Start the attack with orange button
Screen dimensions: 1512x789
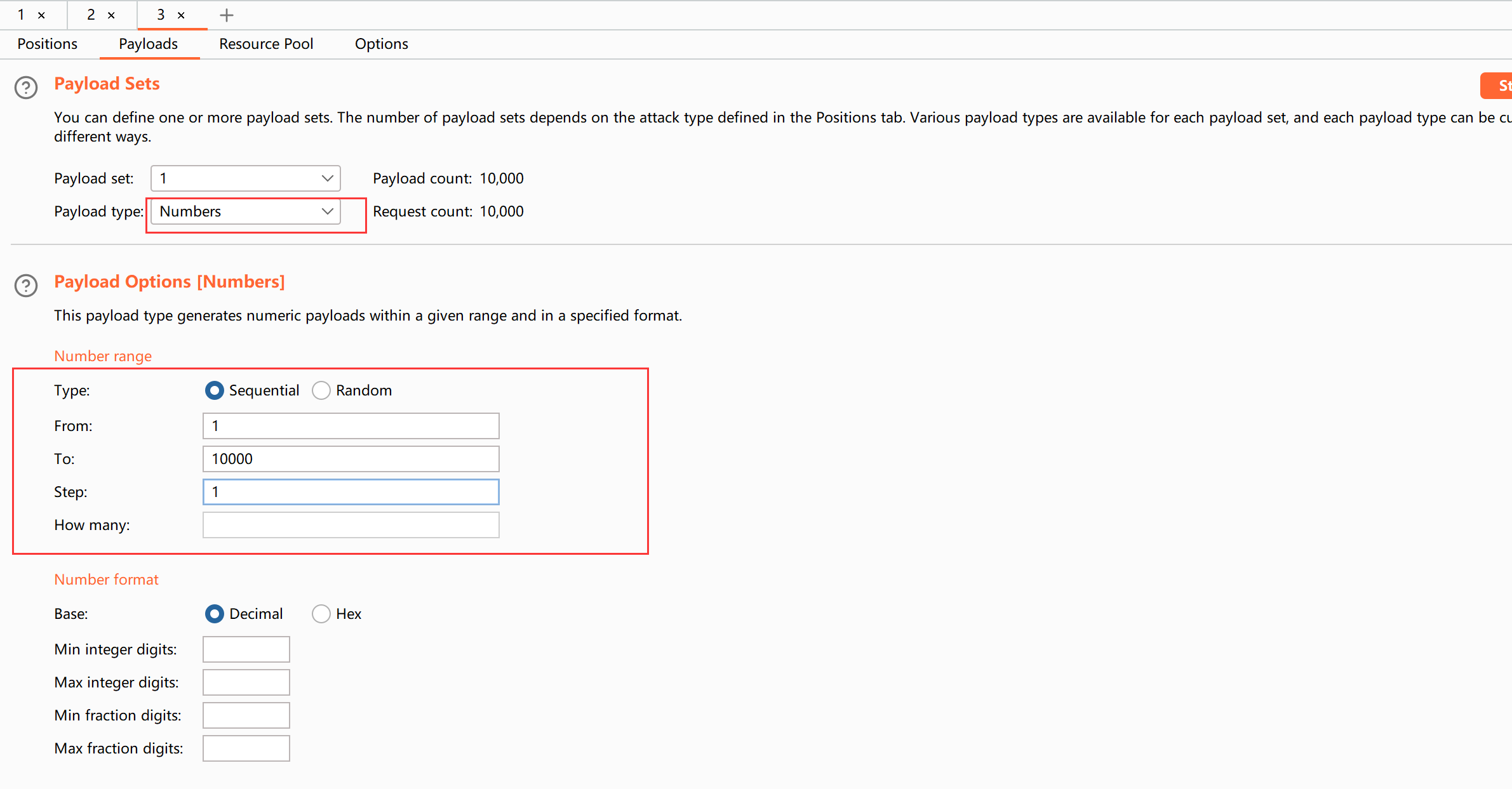coord(1497,86)
